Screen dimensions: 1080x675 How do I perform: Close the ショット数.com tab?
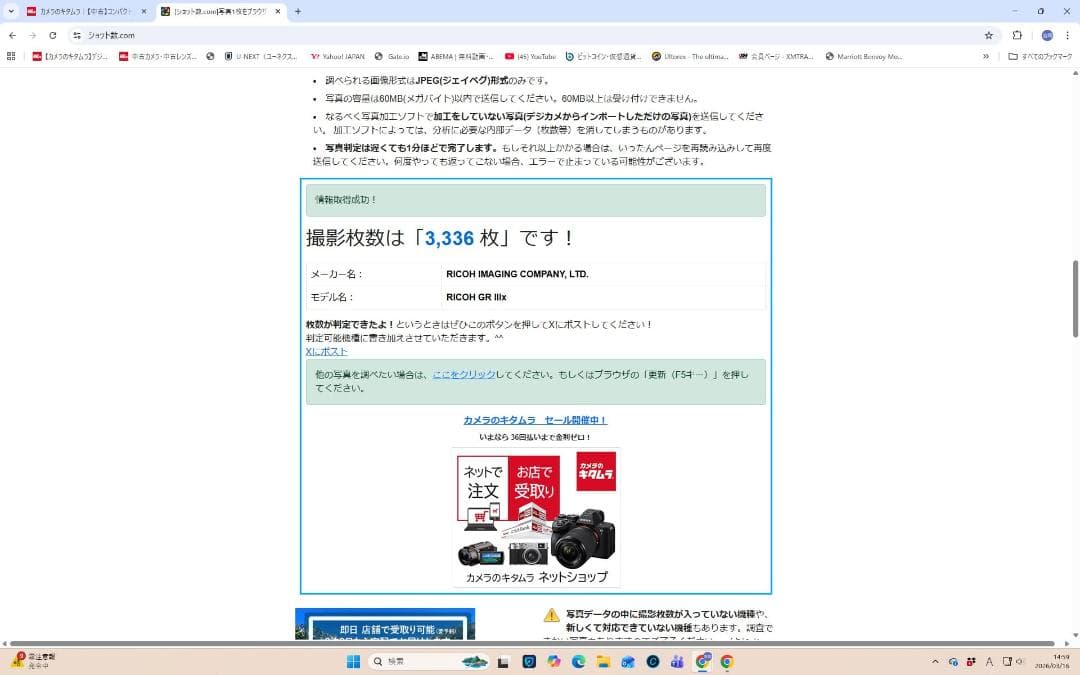point(278,12)
